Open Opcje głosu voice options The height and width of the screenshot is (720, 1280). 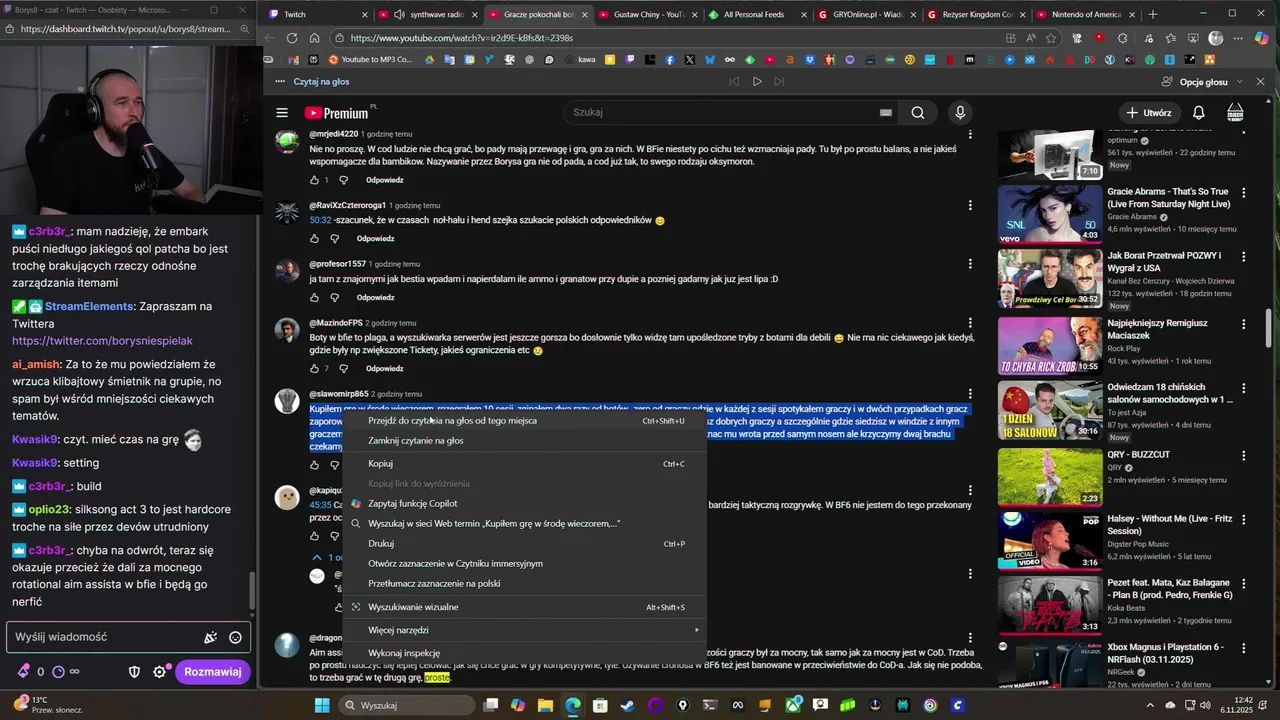click(x=1203, y=82)
